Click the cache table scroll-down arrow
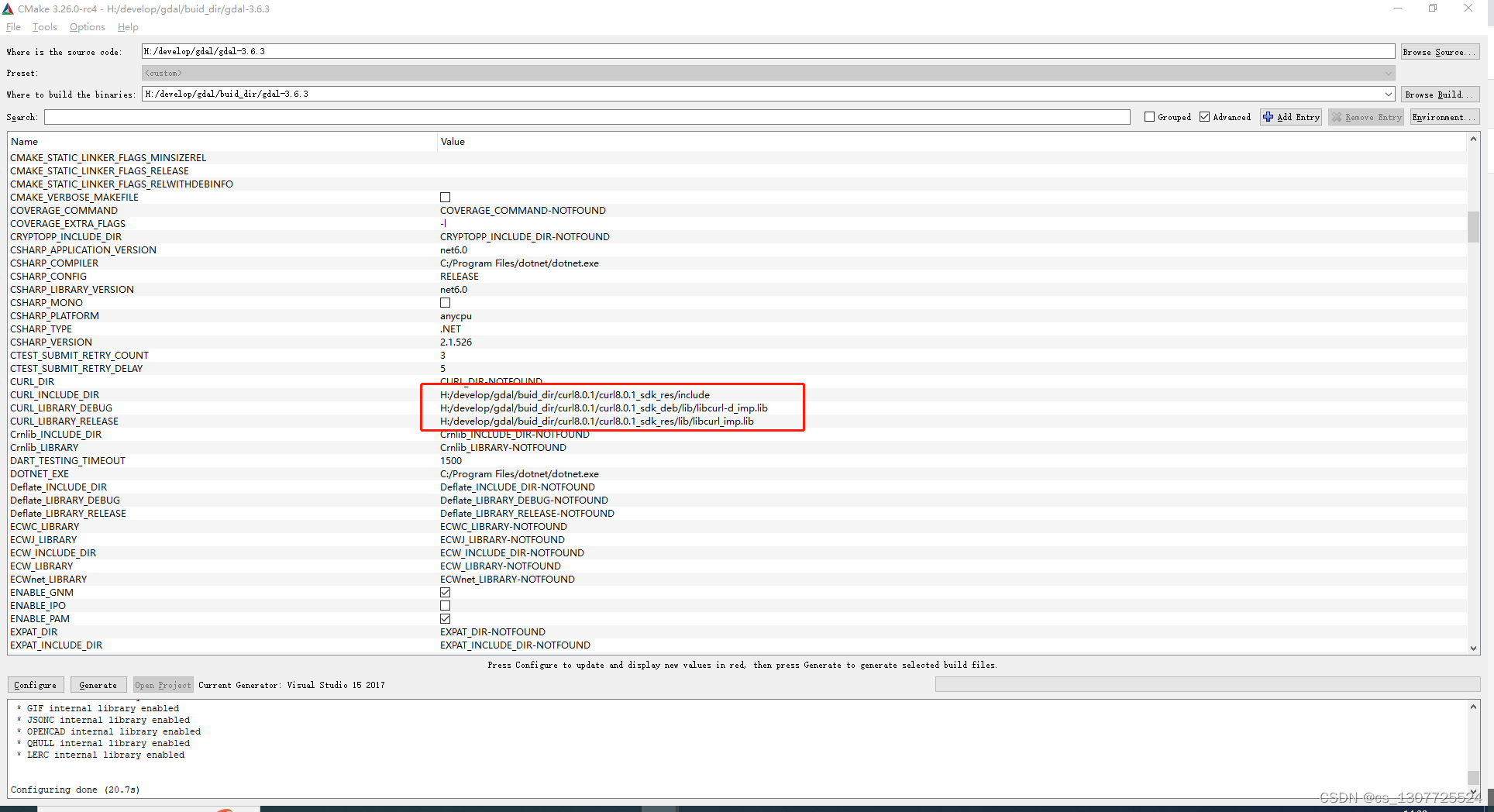Image resolution: width=1494 pixels, height=812 pixels. click(x=1473, y=649)
